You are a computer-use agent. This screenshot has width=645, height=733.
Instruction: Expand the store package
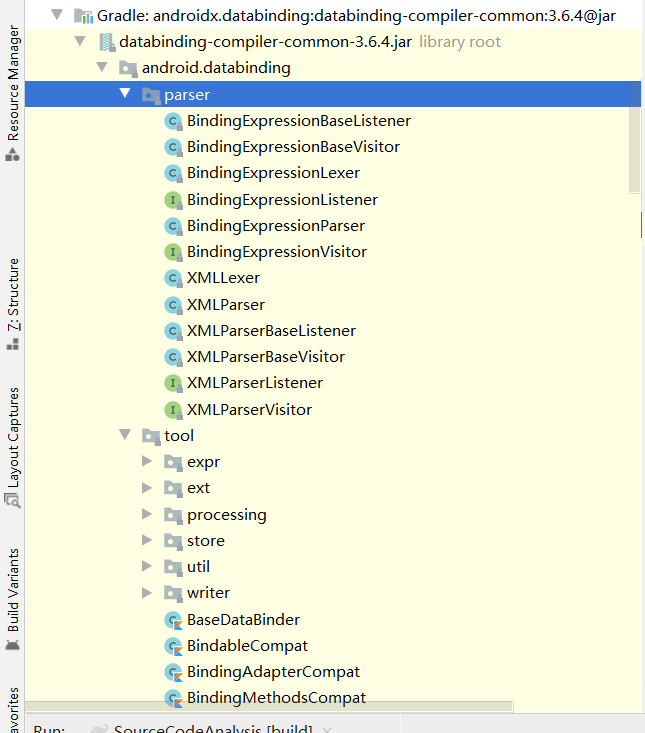[147, 540]
